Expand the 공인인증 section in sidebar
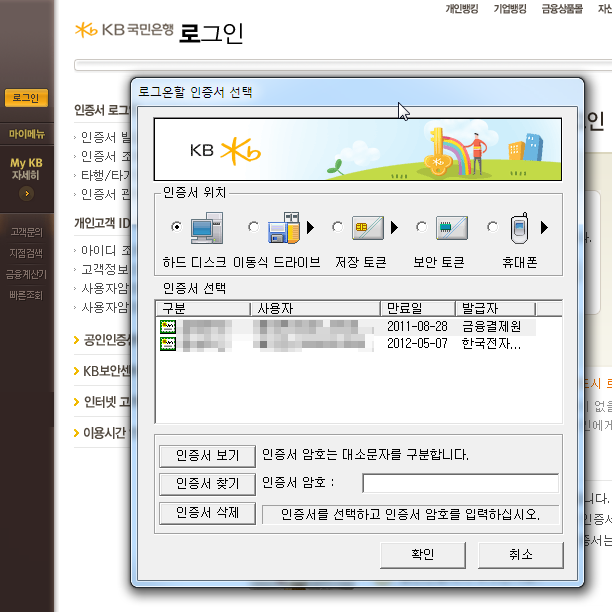This screenshot has height=612, width=612. 102,340
